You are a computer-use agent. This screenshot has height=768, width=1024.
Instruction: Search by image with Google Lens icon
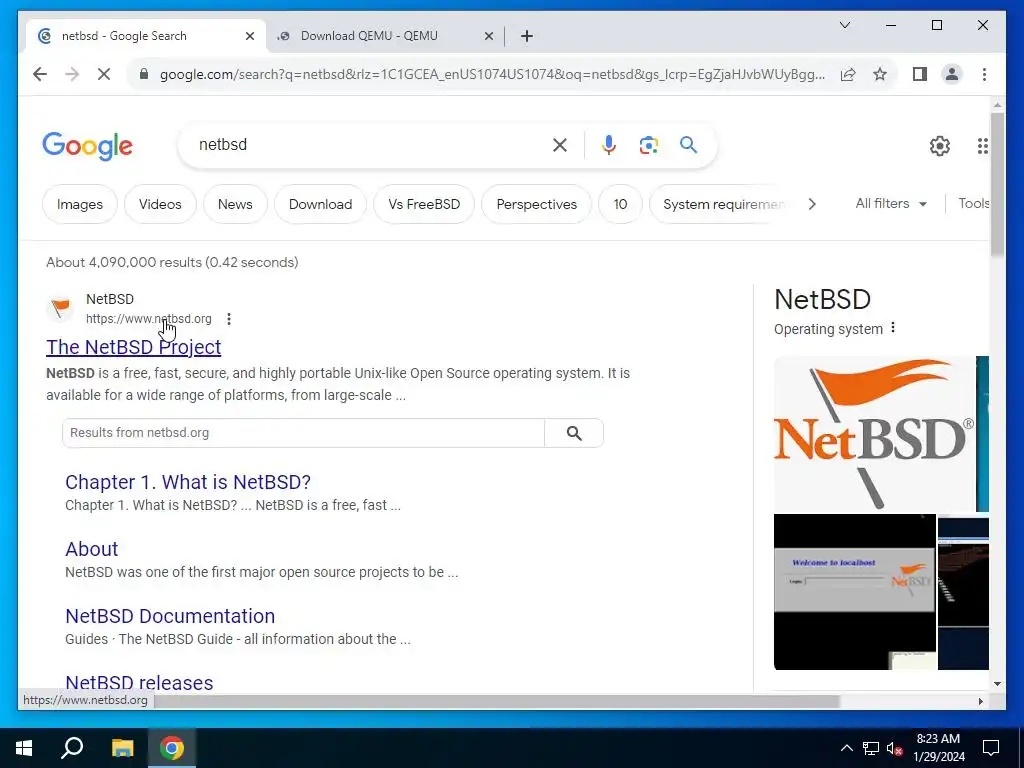(x=648, y=144)
